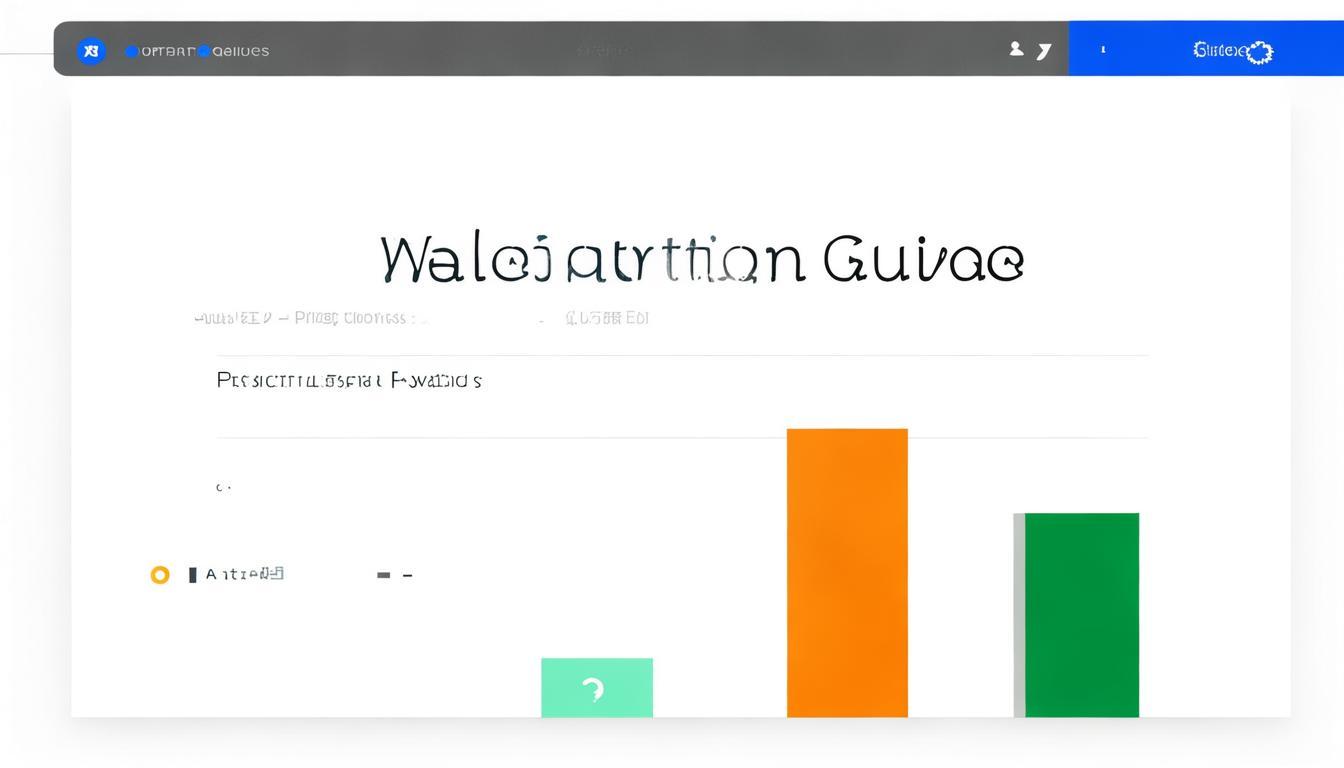This screenshot has height=768, width=1344.
Task: Click the wider gray dash left of the chart
Action: [383, 575]
